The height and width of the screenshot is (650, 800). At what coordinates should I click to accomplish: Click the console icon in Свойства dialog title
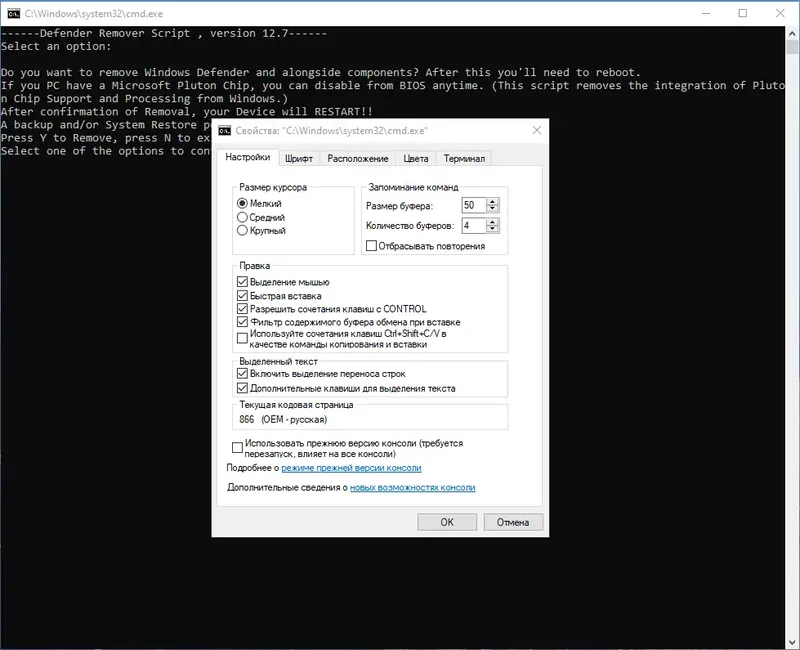[224, 131]
